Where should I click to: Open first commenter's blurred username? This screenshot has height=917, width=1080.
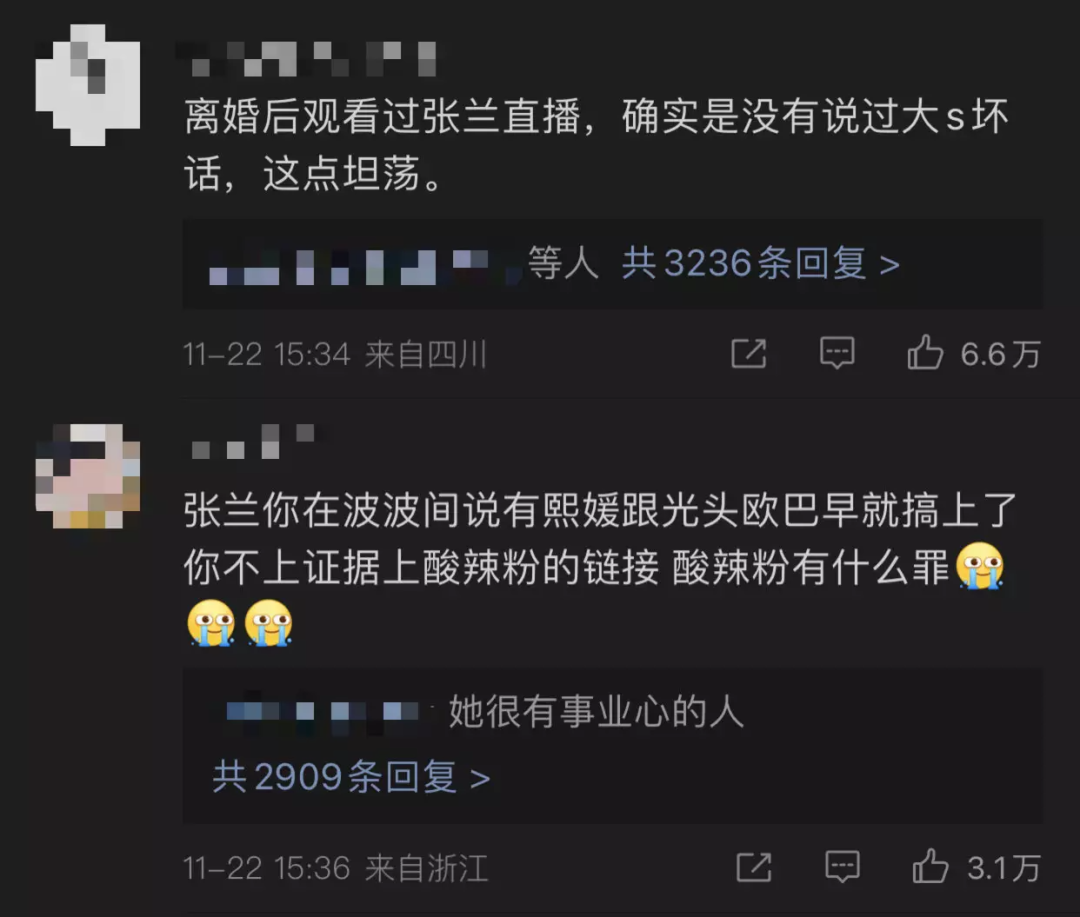307,59
